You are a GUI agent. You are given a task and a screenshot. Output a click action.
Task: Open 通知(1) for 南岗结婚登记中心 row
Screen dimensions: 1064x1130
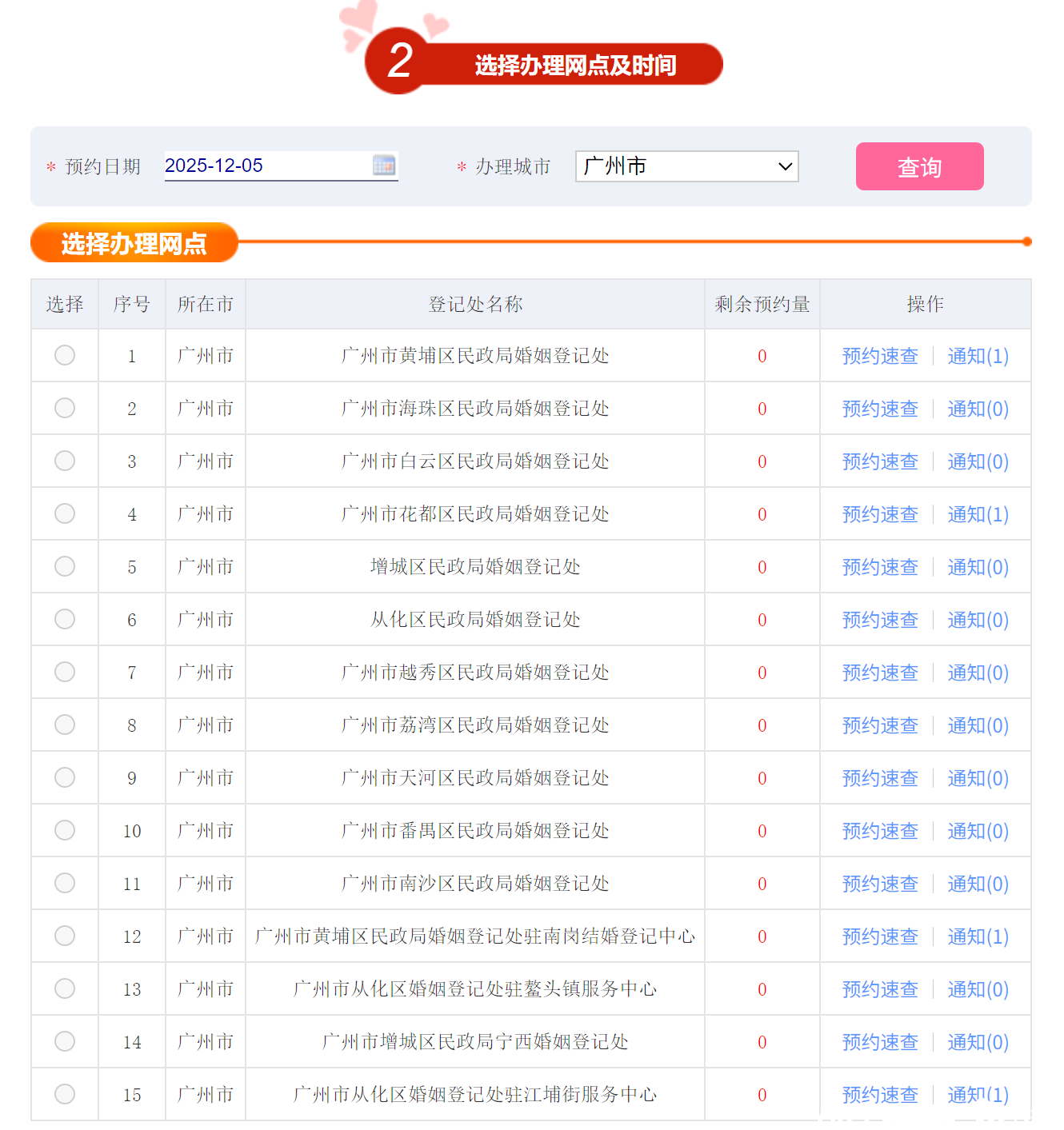click(978, 936)
